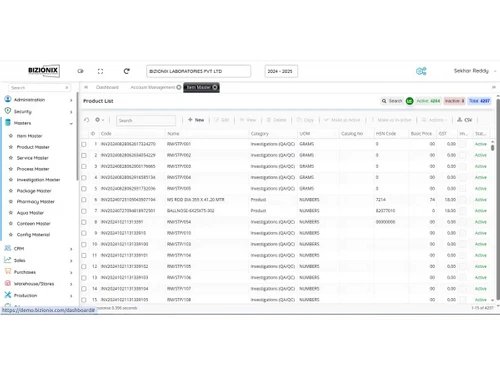This screenshot has width=500, height=375.
Task: Click the tabs scroll-right double arrow
Action: click(494, 87)
